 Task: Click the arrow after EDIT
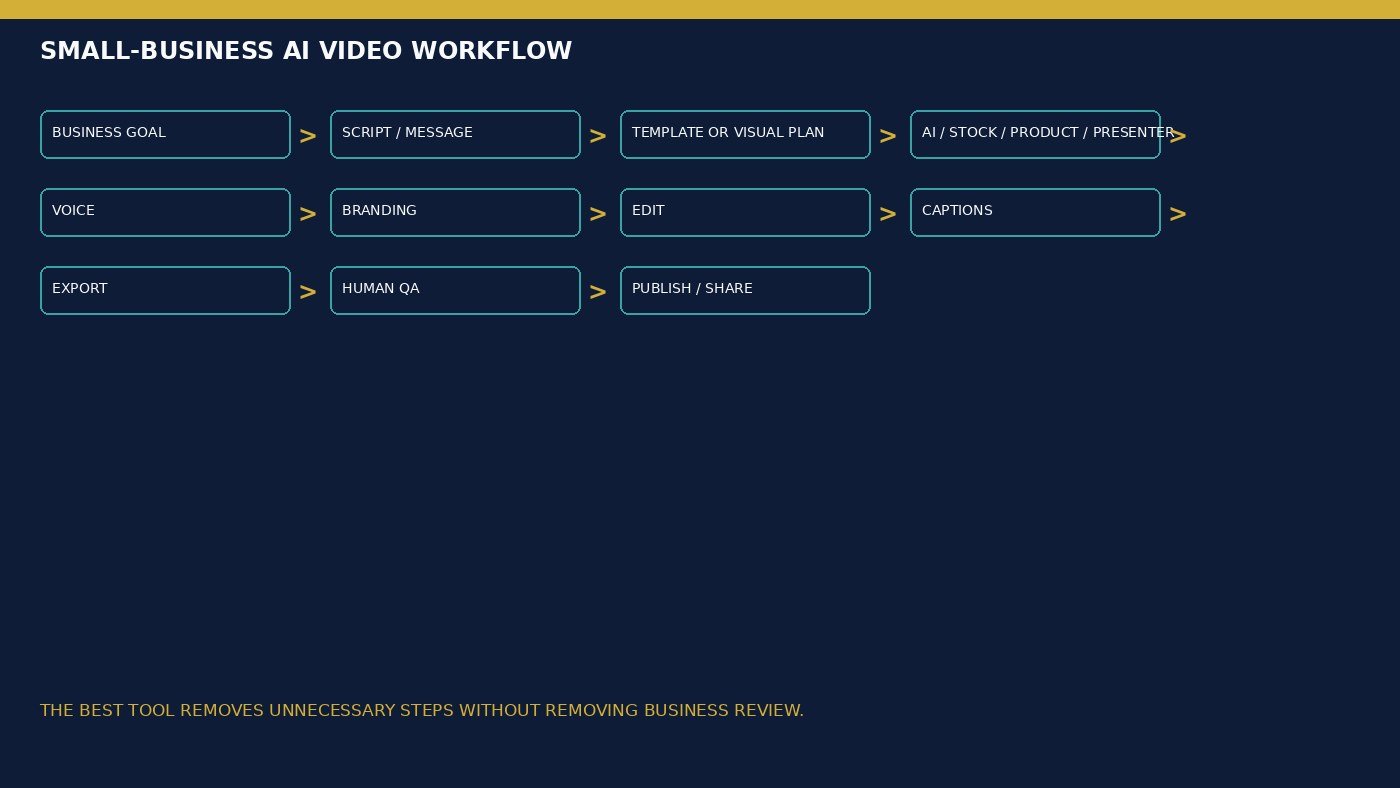tap(888, 214)
